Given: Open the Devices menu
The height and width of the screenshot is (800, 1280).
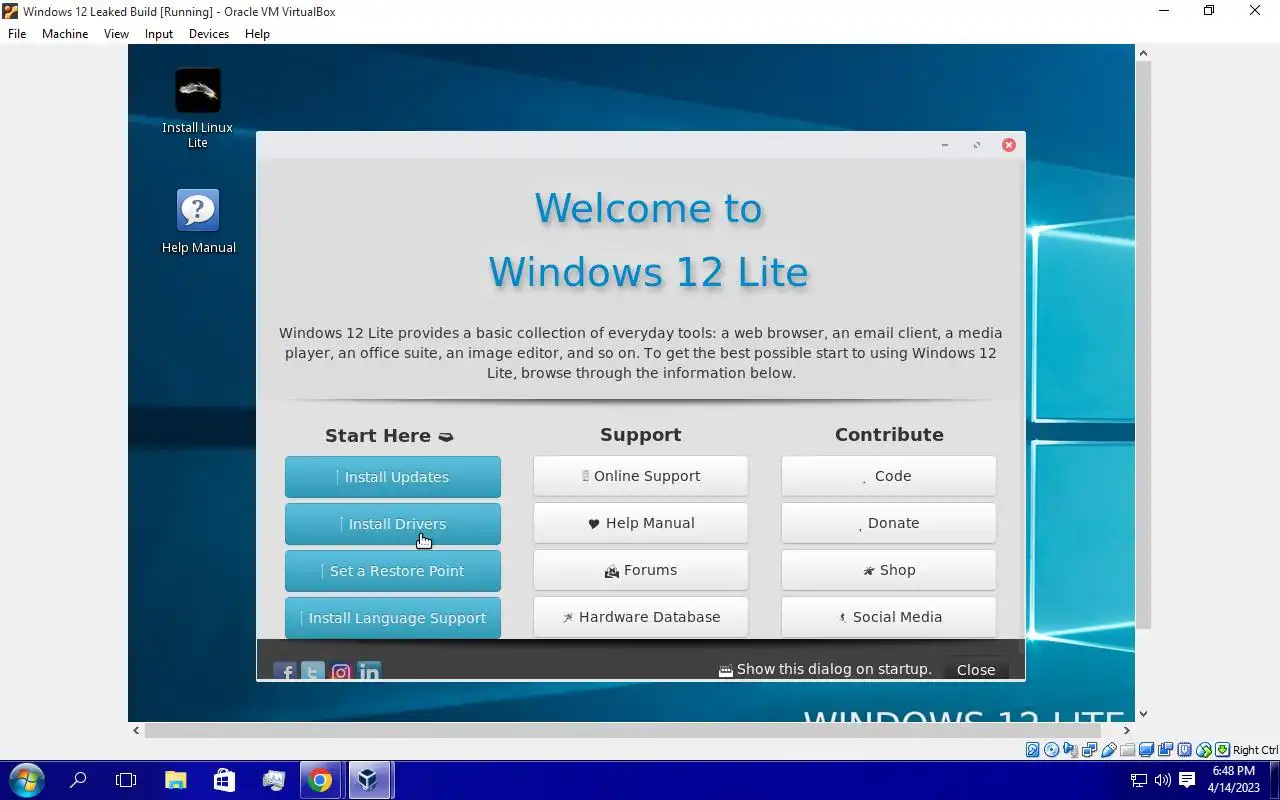Looking at the screenshot, I should coord(209,33).
